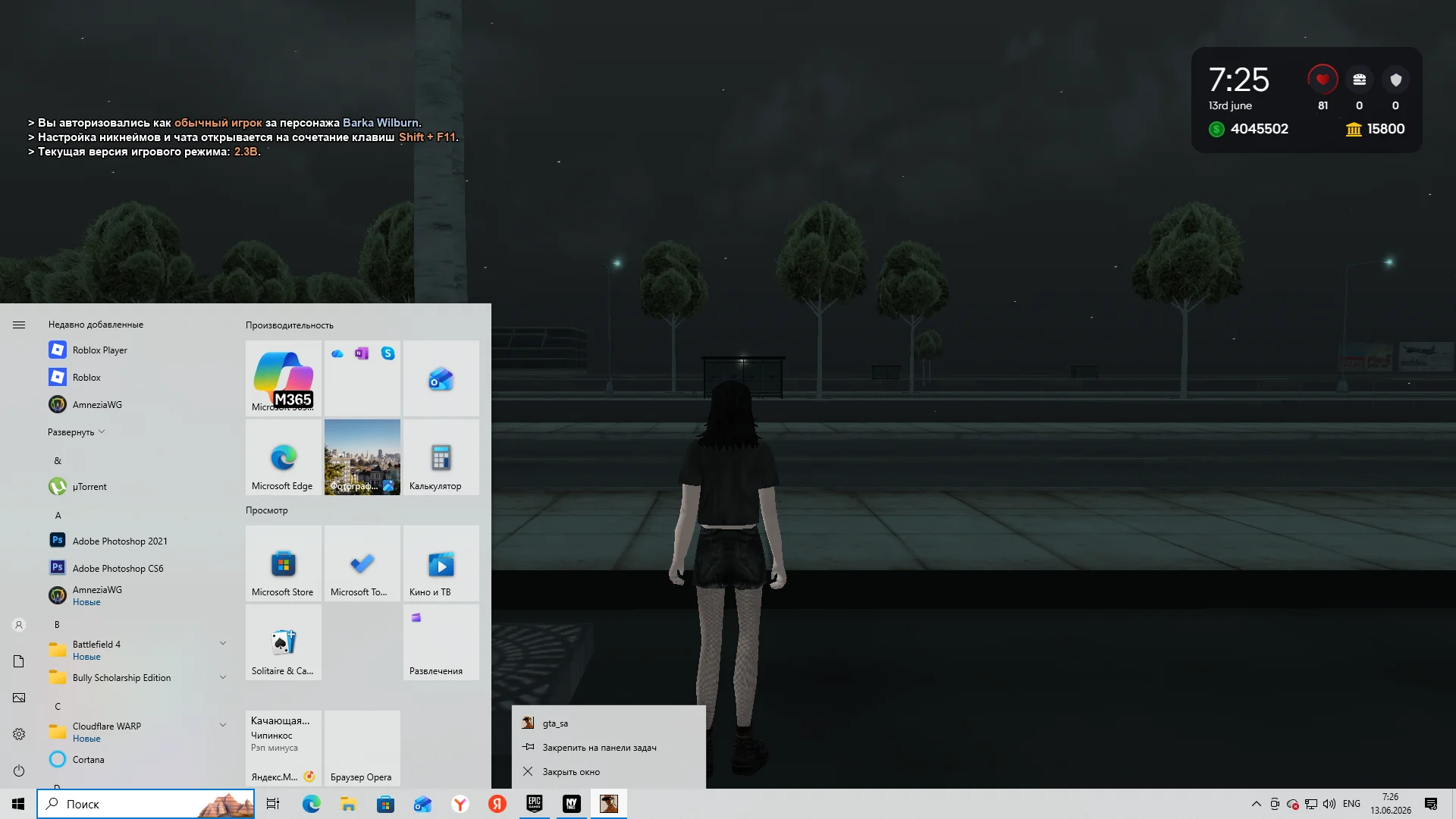
Task: Click the letter C section header
Action: [x=58, y=706]
